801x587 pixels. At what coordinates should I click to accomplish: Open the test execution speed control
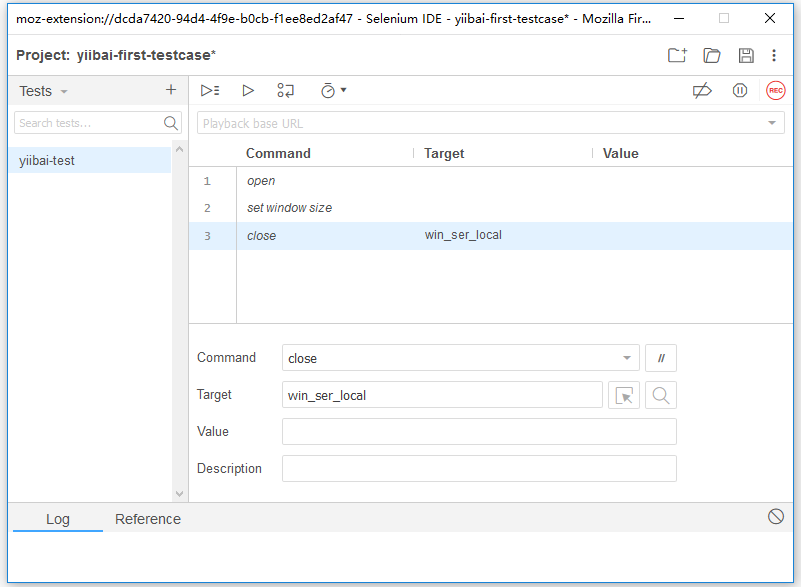click(x=333, y=90)
